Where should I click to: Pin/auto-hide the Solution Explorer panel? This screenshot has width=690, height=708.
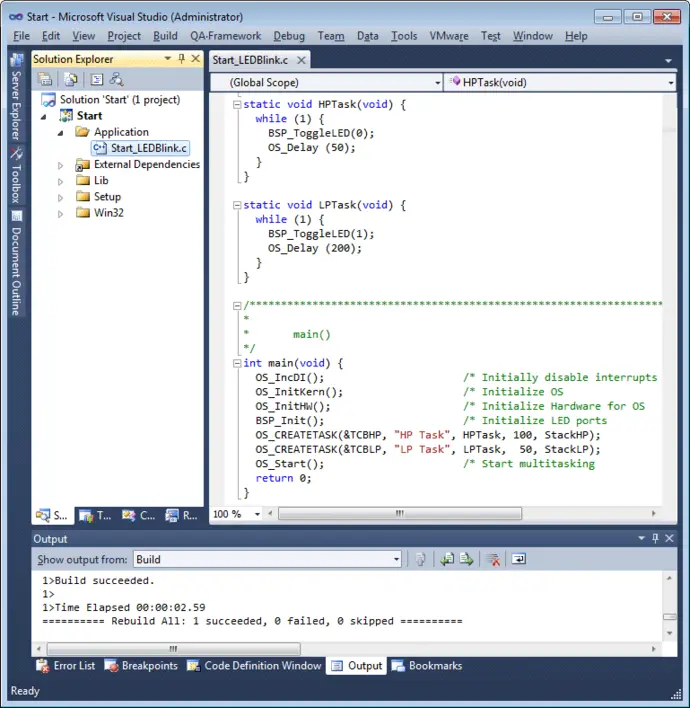pyautogui.click(x=181, y=59)
